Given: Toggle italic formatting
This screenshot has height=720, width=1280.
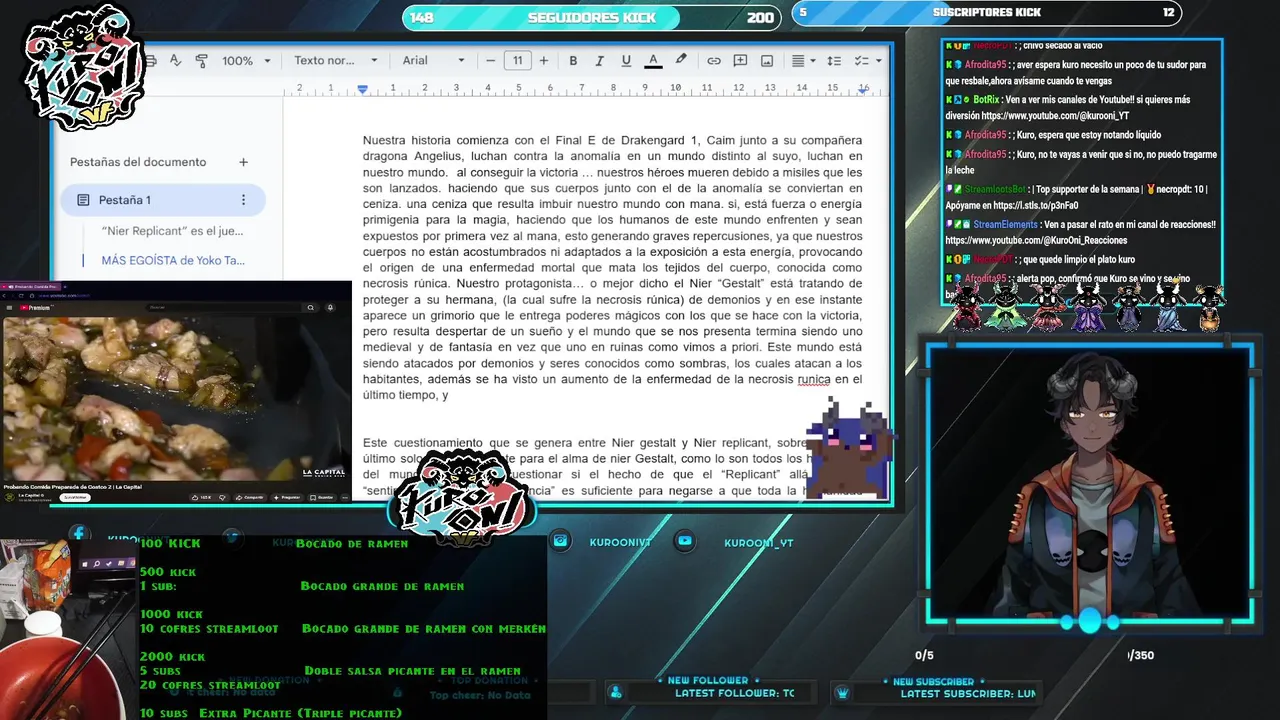Looking at the screenshot, I should coord(599,60).
